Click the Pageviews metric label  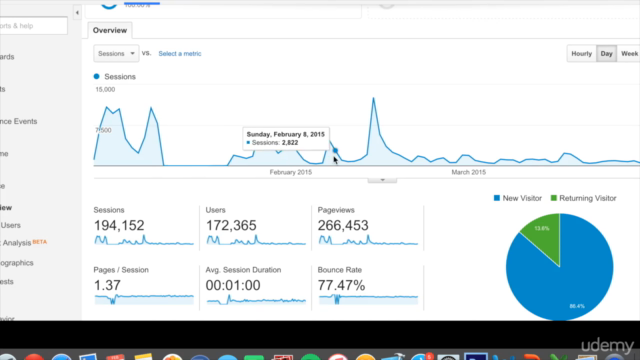[x=336, y=210]
